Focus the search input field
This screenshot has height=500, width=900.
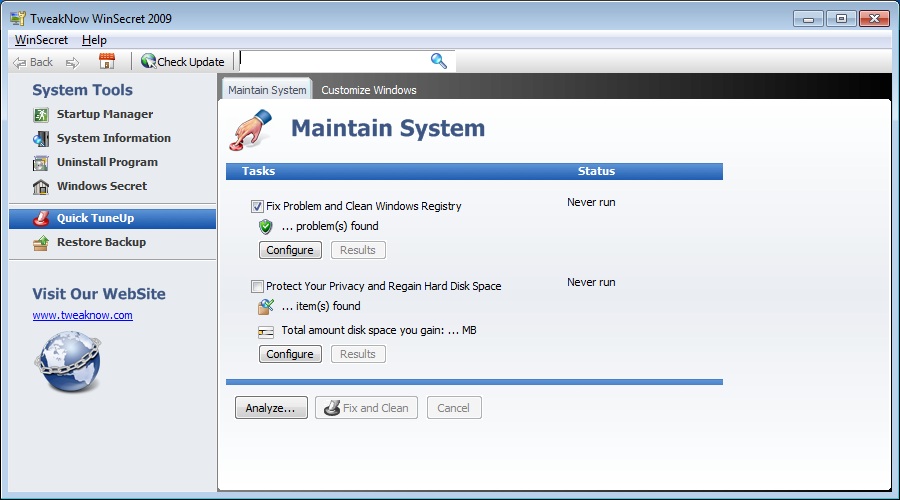coord(335,61)
